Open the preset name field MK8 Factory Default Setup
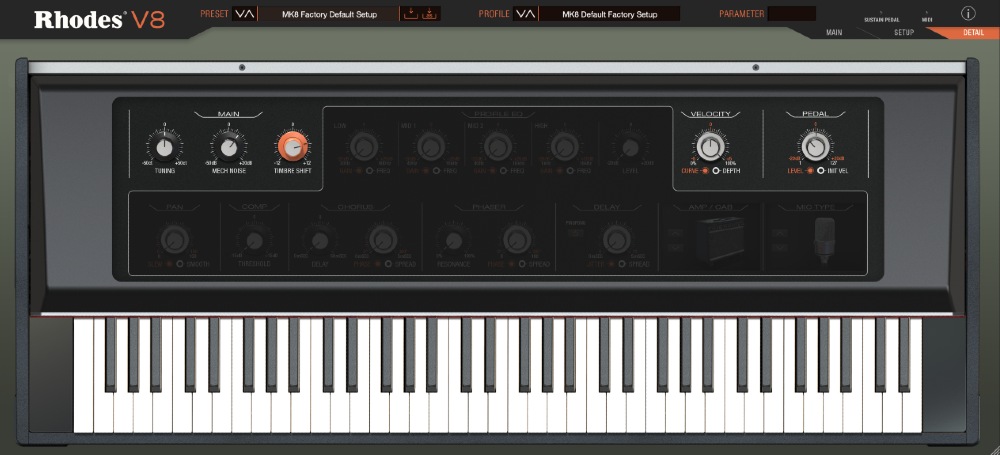The width and height of the screenshot is (1000, 455). click(329, 14)
